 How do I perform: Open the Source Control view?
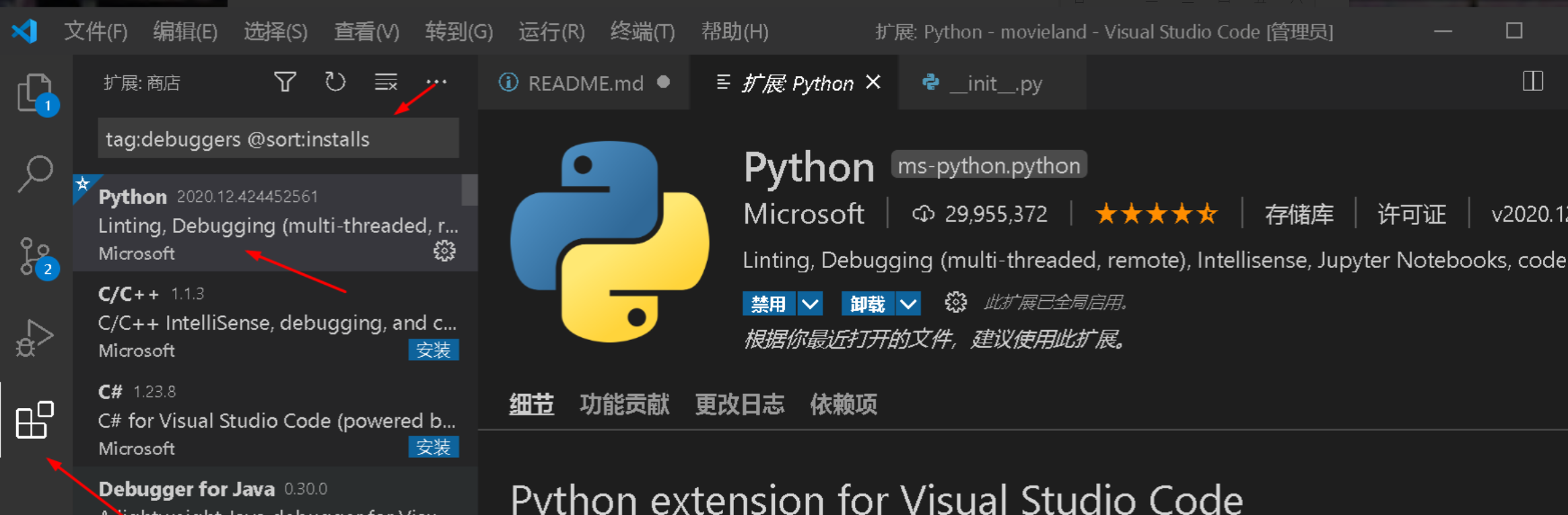(x=35, y=256)
